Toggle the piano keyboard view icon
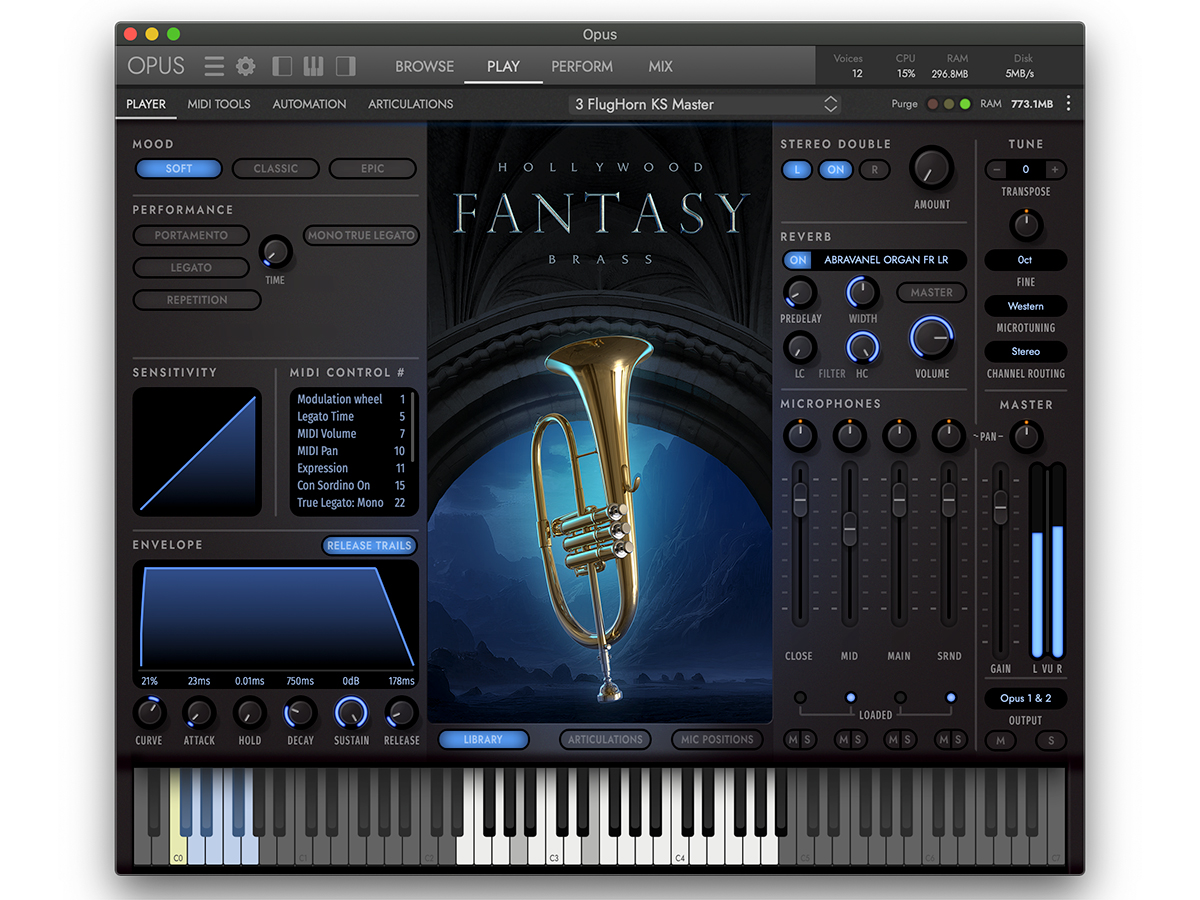 coord(314,66)
